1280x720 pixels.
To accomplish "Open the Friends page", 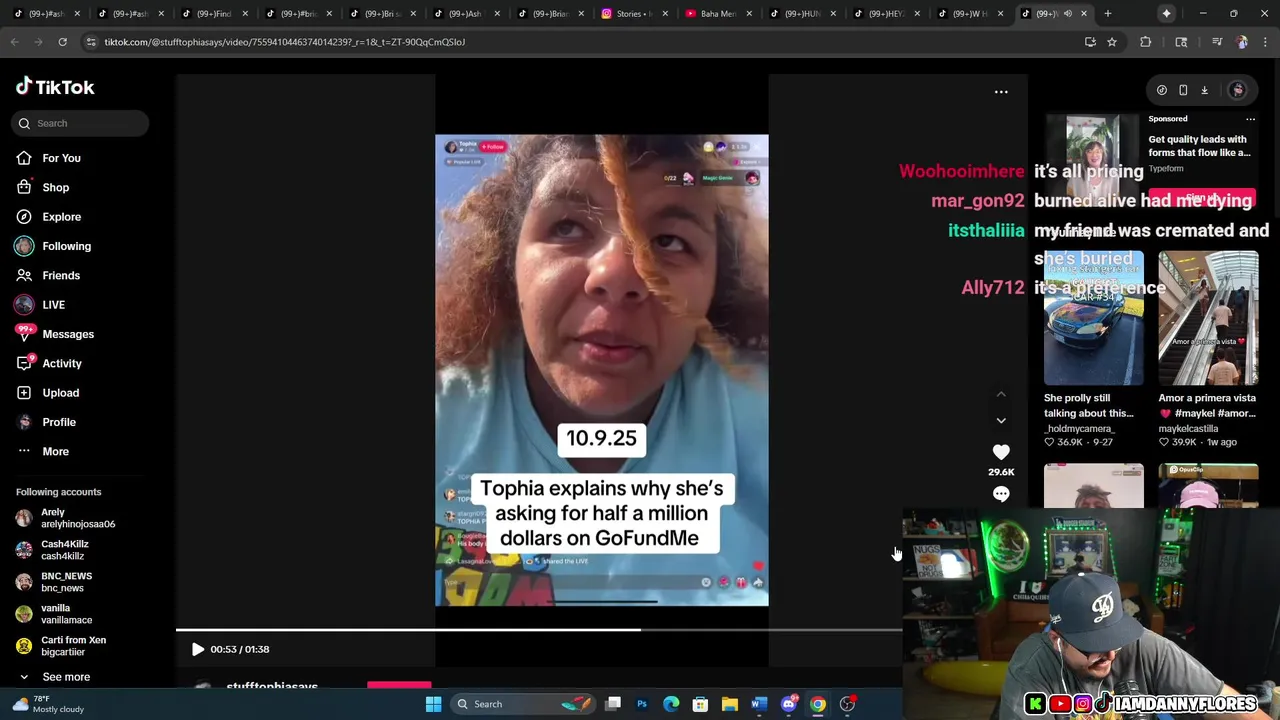I will coord(60,275).
